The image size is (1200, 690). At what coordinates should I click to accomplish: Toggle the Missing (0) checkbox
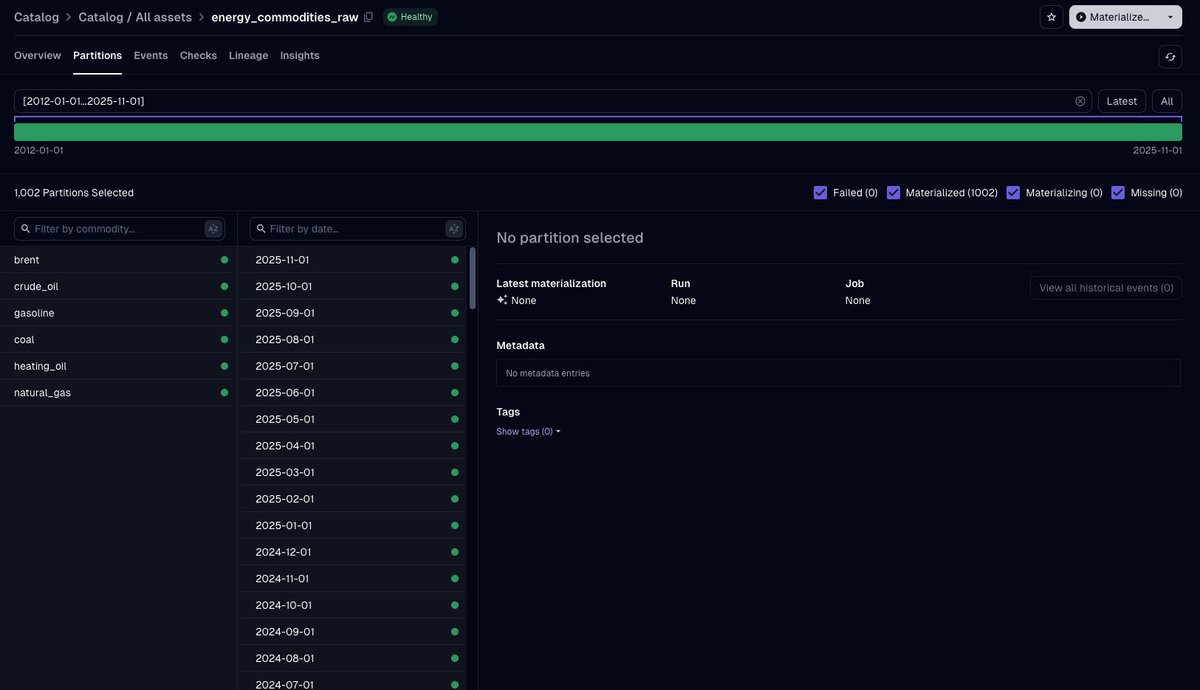point(1118,192)
